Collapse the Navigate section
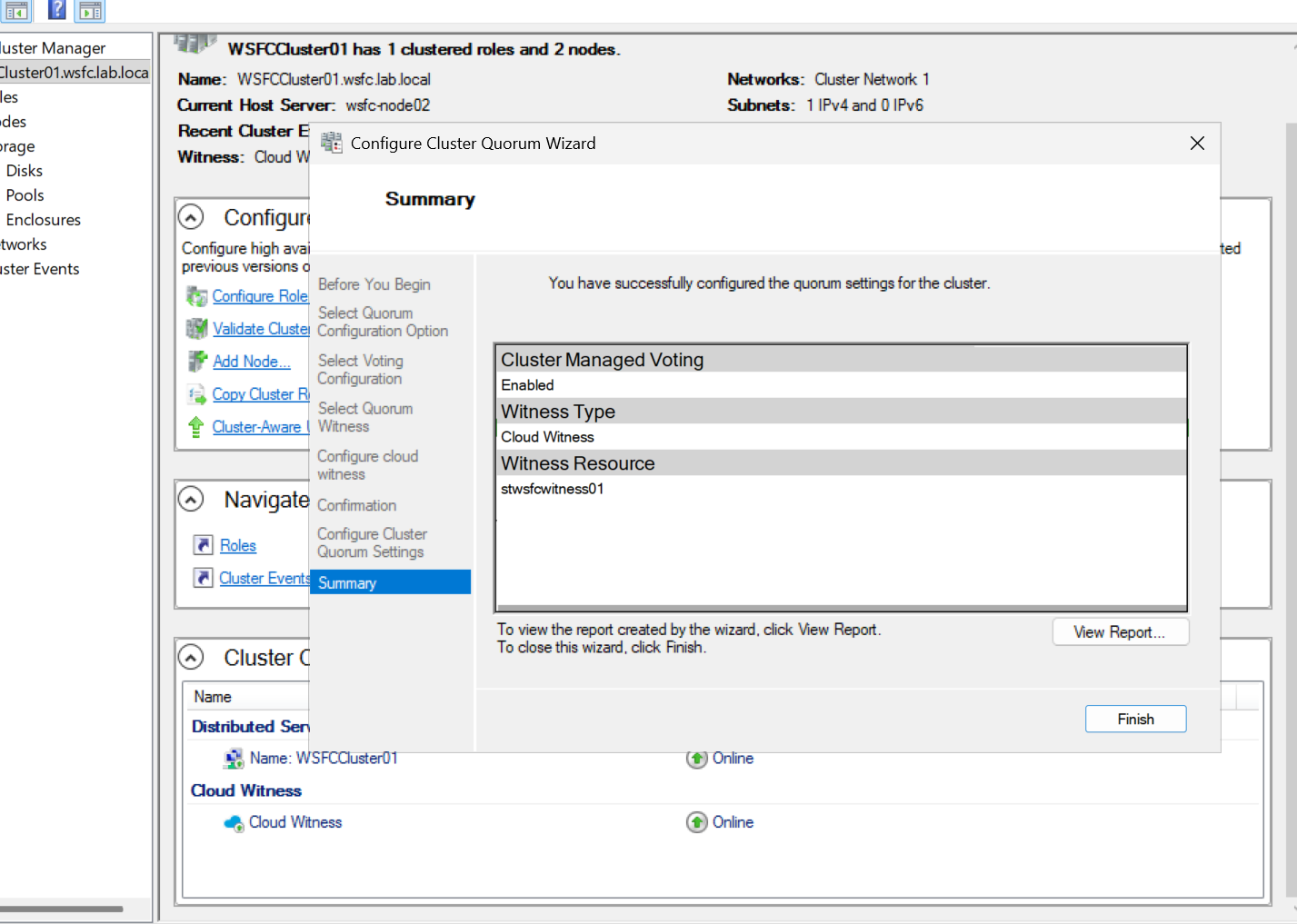Viewport: 1297px width, 924px height. click(191, 500)
